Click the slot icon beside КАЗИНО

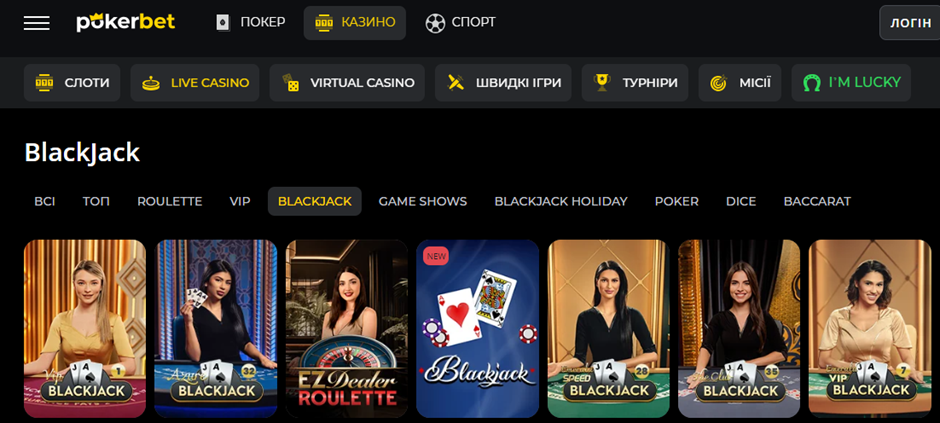click(324, 23)
